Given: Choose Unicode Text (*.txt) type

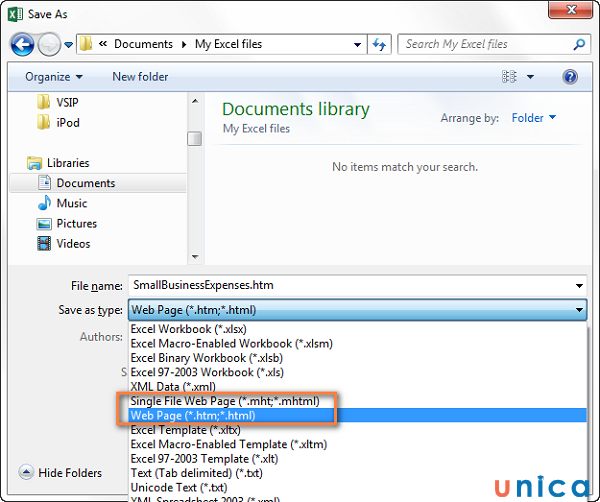Looking at the screenshot, I should point(357,488).
